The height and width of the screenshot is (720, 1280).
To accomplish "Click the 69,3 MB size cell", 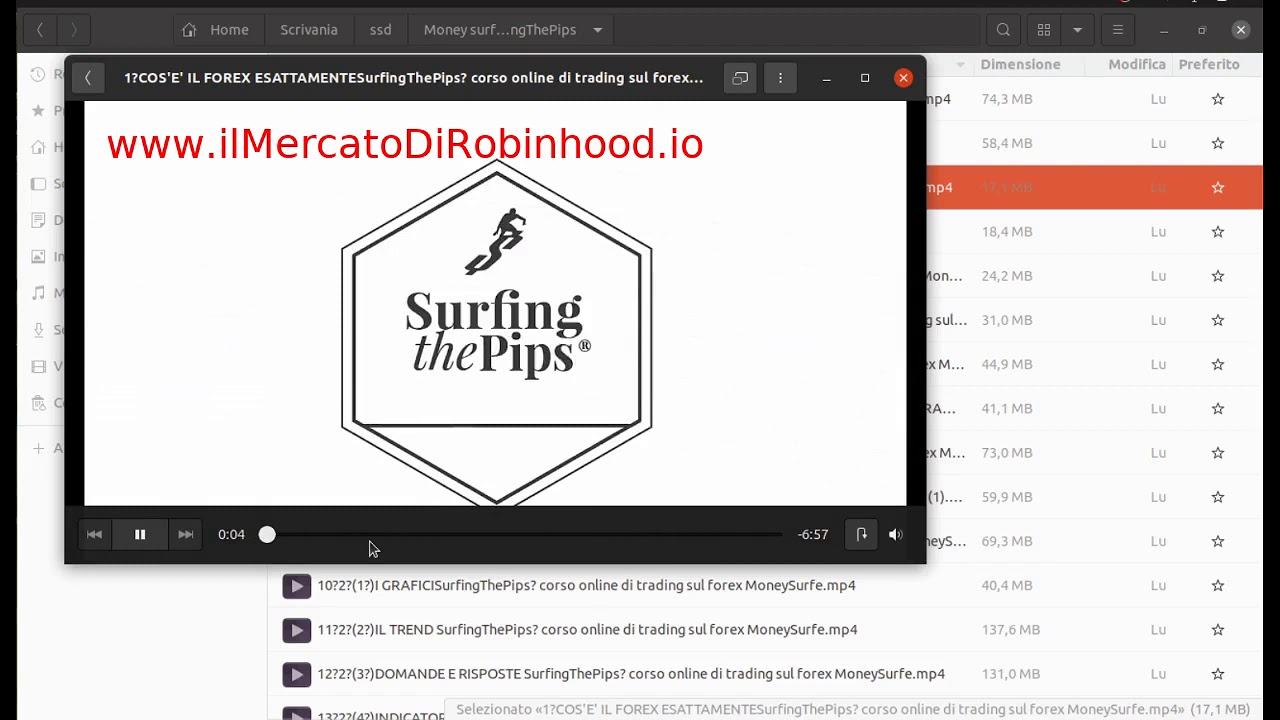I will pyautogui.click(x=1007, y=541).
